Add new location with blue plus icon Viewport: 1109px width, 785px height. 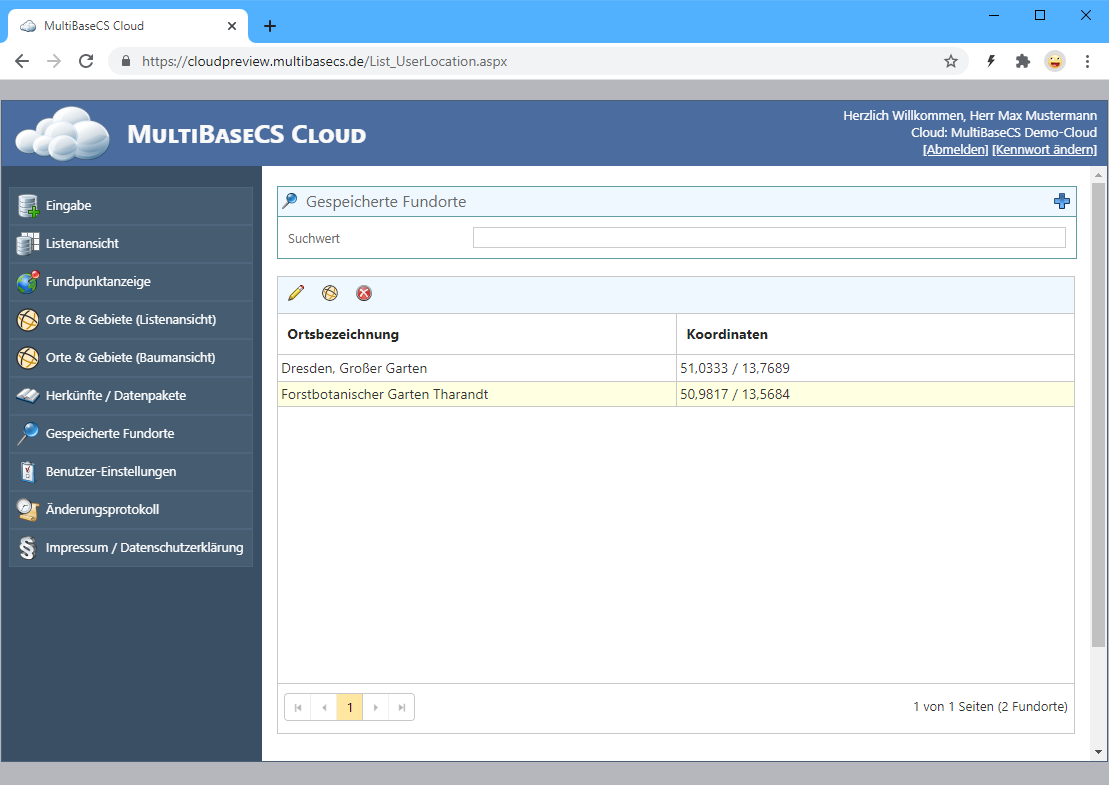click(x=1062, y=201)
